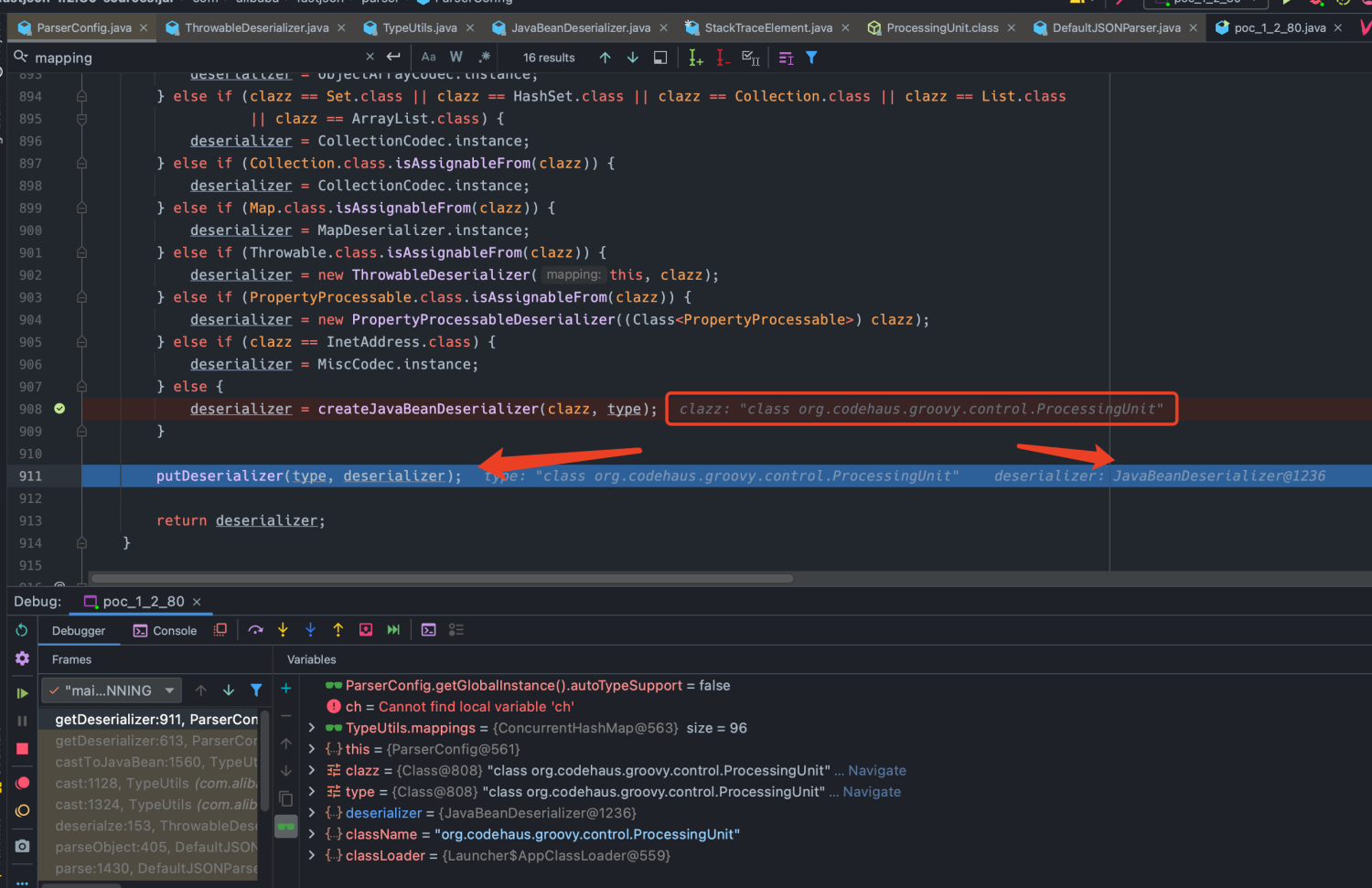
Task: Restore debug layout icon
Action: coord(220,630)
